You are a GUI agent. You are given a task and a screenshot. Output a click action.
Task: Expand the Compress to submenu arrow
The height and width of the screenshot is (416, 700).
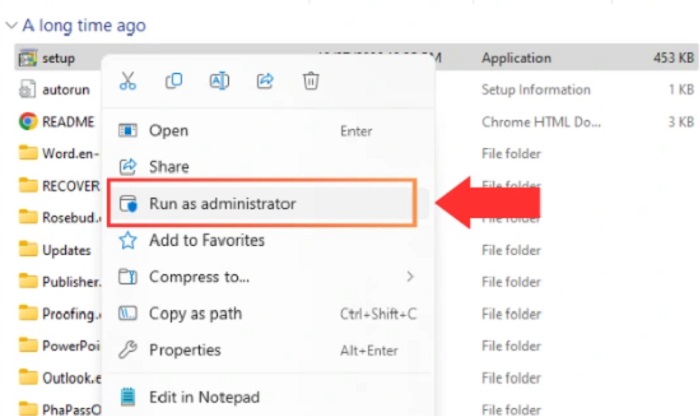[410, 276]
